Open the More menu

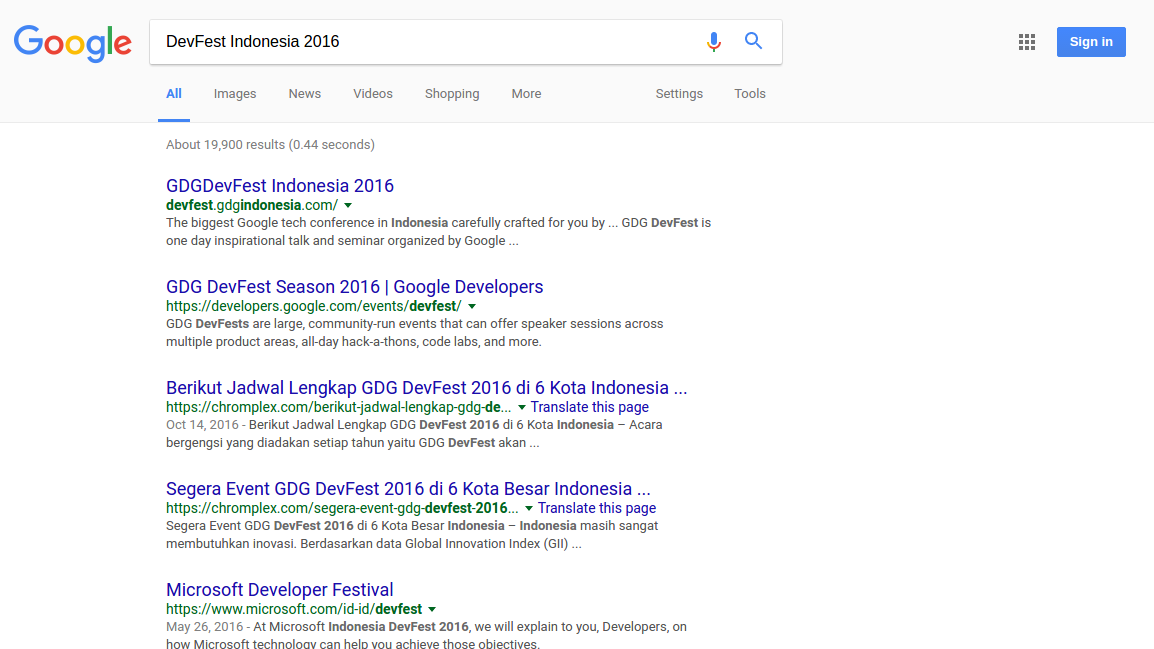pyautogui.click(x=526, y=93)
